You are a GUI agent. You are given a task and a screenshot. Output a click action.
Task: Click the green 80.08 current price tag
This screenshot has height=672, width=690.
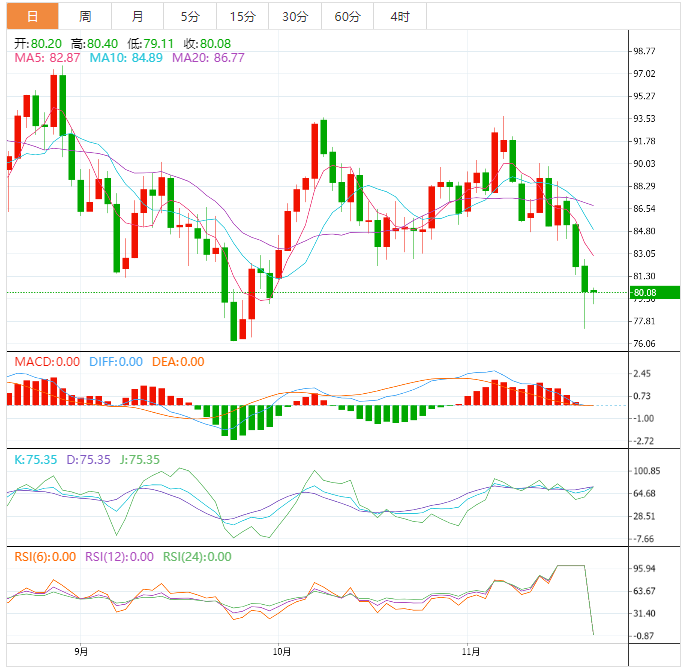coord(642,293)
